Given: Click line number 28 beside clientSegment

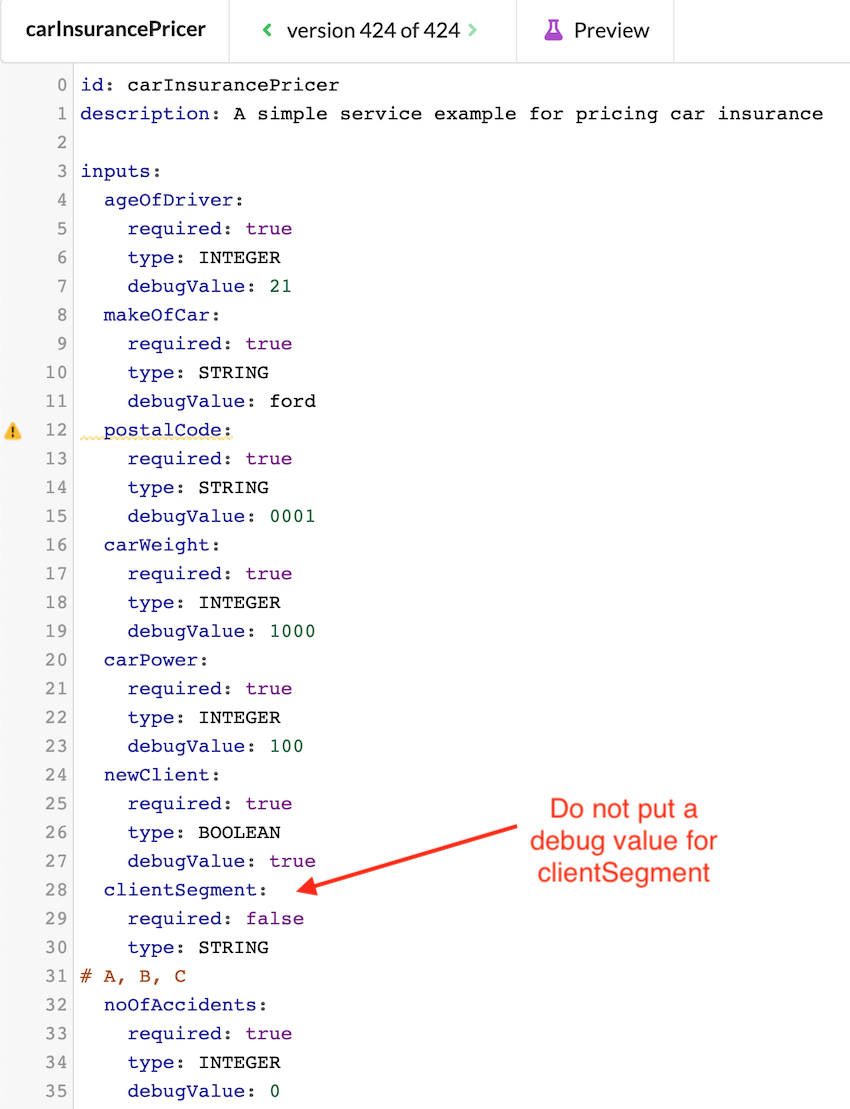Looking at the screenshot, I should point(55,890).
